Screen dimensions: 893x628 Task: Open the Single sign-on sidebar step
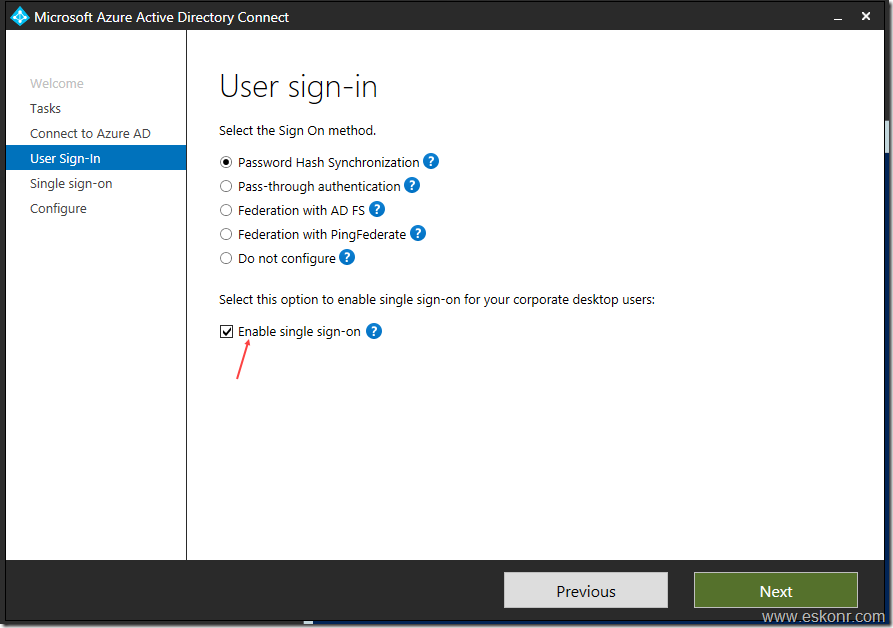point(71,183)
